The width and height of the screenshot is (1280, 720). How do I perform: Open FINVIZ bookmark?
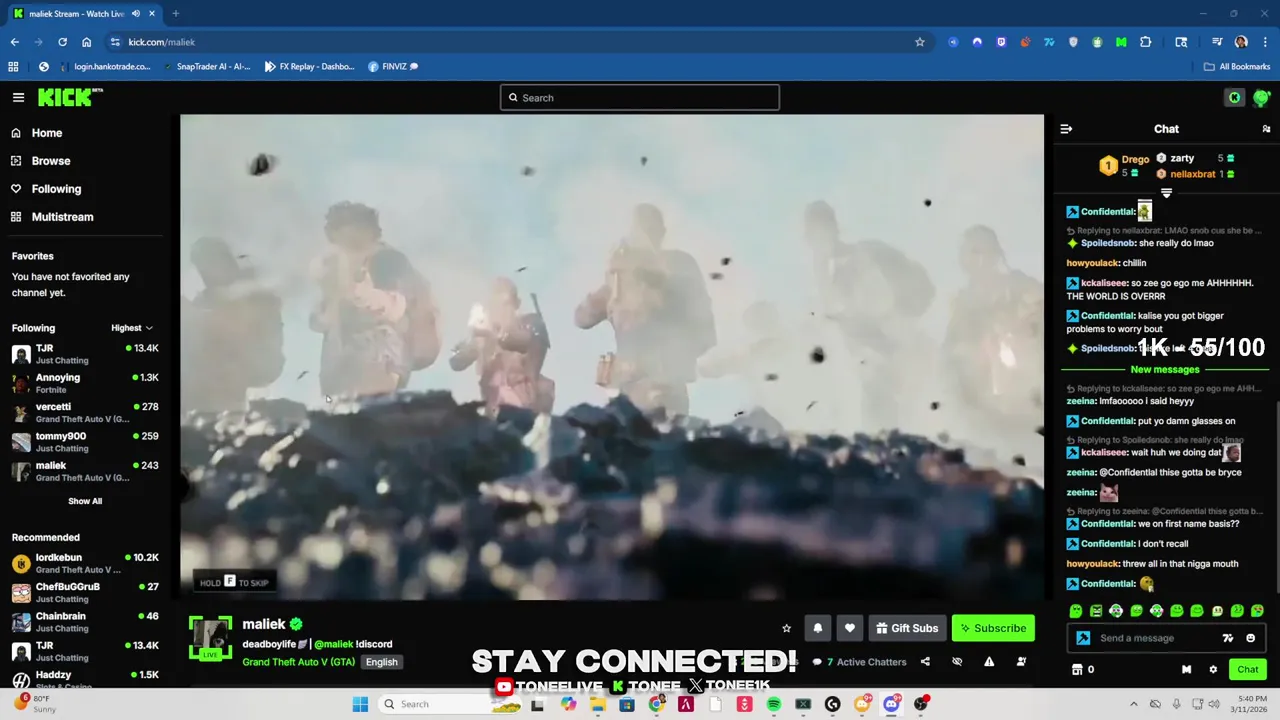click(x=393, y=67)
